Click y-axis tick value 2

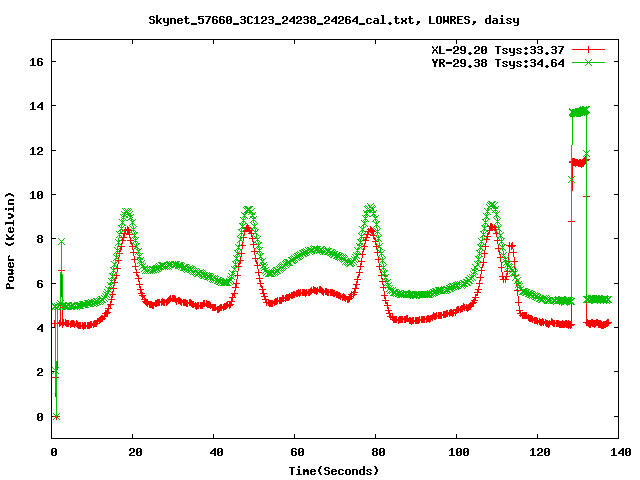coord(40,372)
